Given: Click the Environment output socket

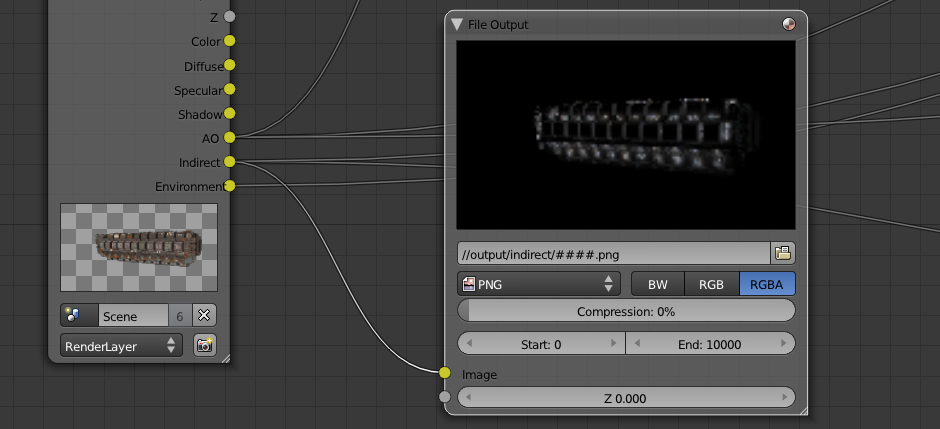Looking at the screenshot, I should [x=229, y=186].
